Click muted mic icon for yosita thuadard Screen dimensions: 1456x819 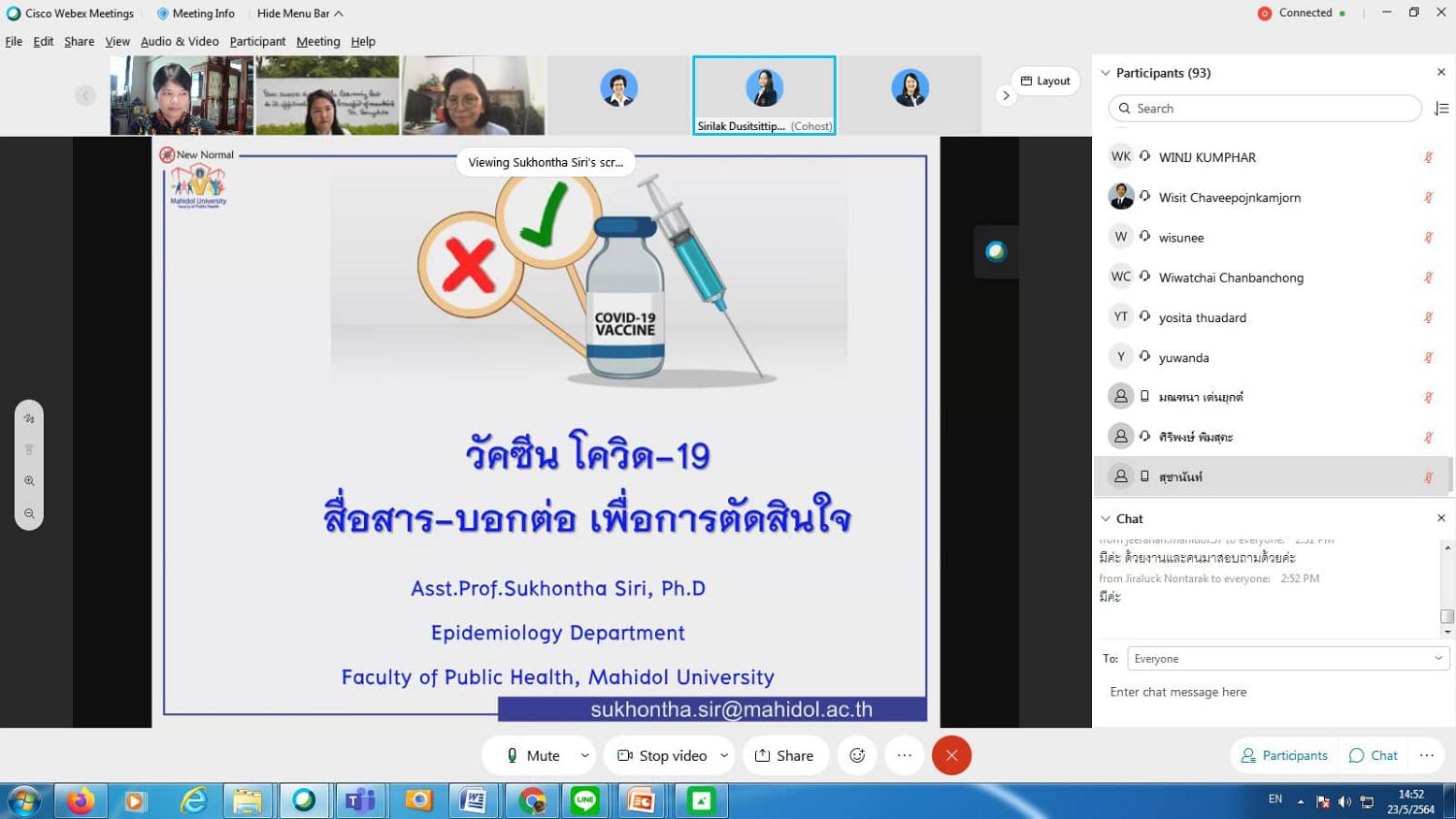tap(1429, 316)
